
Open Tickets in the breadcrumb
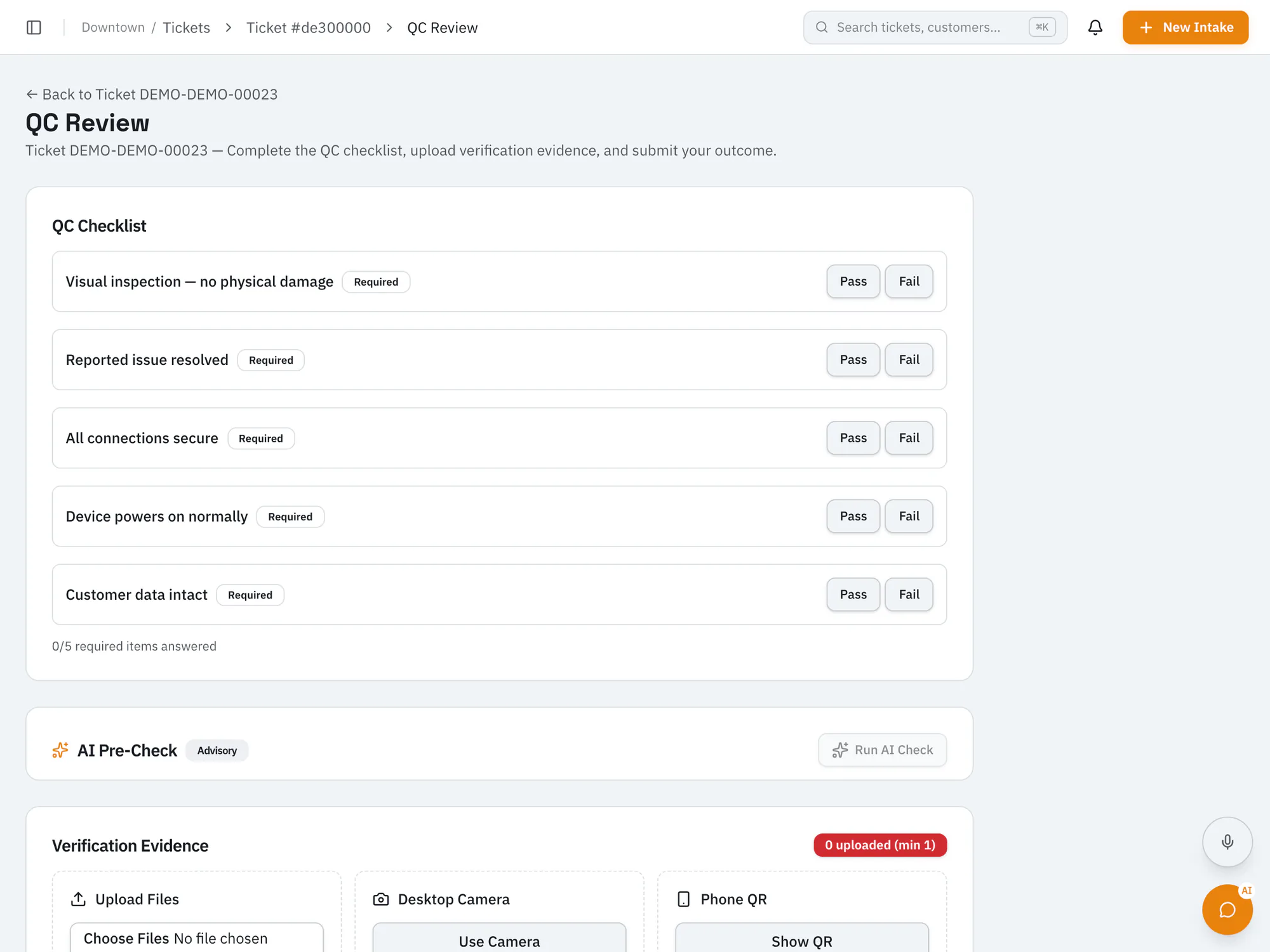point(186,28)
